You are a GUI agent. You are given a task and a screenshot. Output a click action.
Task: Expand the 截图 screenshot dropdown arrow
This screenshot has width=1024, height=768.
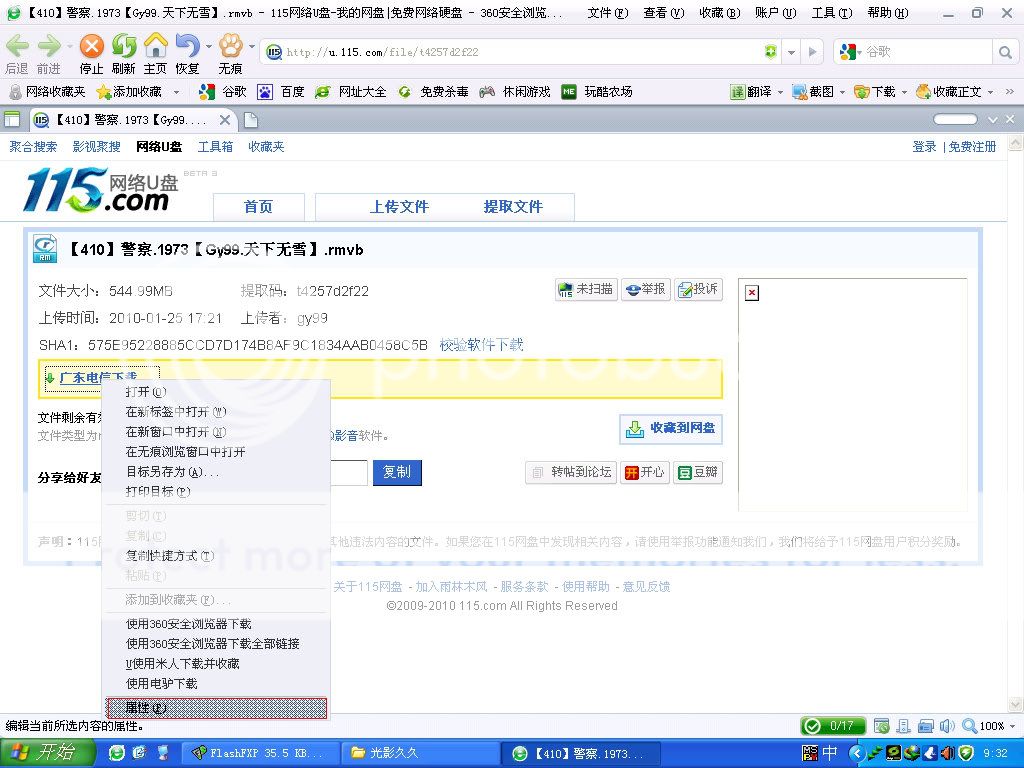pos(842,92)
